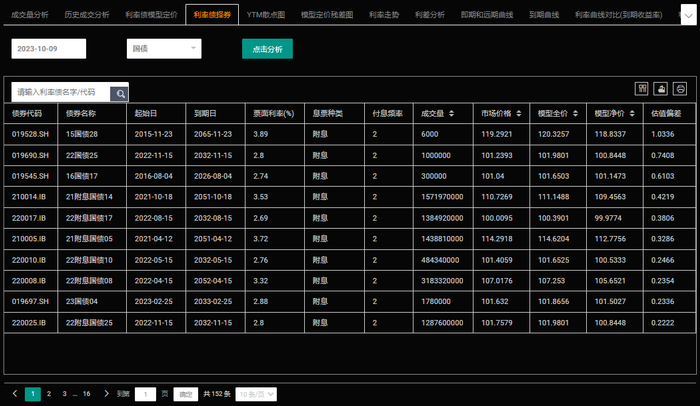Click the 2065-11-23 maturity date cell
The image size is (700, 406).
pos(213,134)
